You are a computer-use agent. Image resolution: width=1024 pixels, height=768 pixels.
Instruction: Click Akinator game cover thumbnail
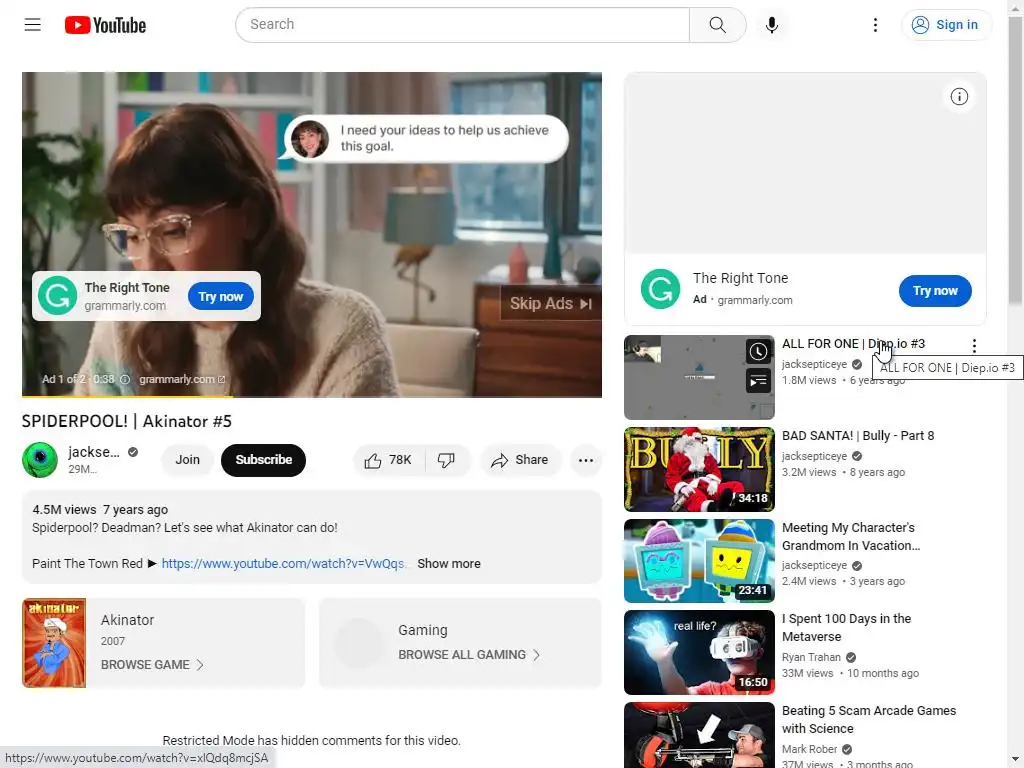pos(54,643)
